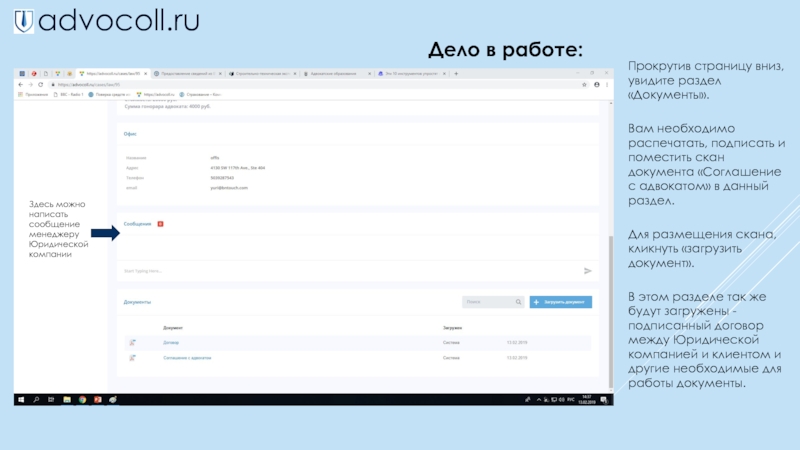Click the Офис section heading
This screenshot has width=800, height=450.
pos(130,134)
